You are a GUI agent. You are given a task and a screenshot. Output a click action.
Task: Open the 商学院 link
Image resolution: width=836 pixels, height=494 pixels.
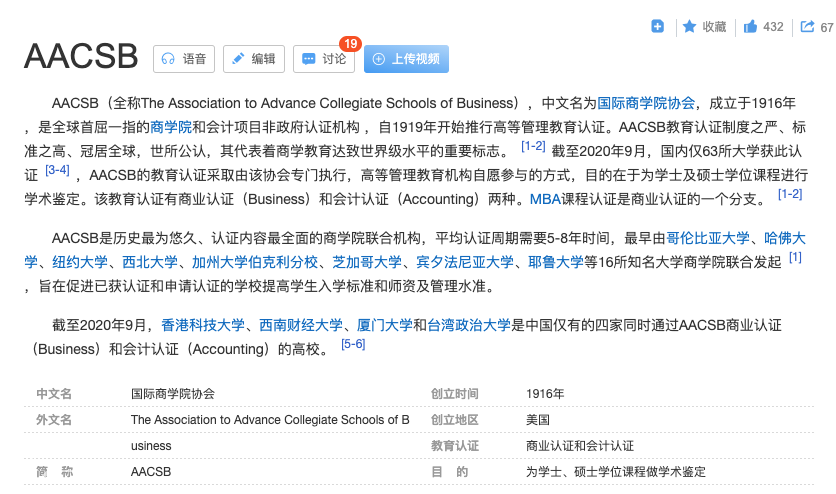click(x=171, y=127)
